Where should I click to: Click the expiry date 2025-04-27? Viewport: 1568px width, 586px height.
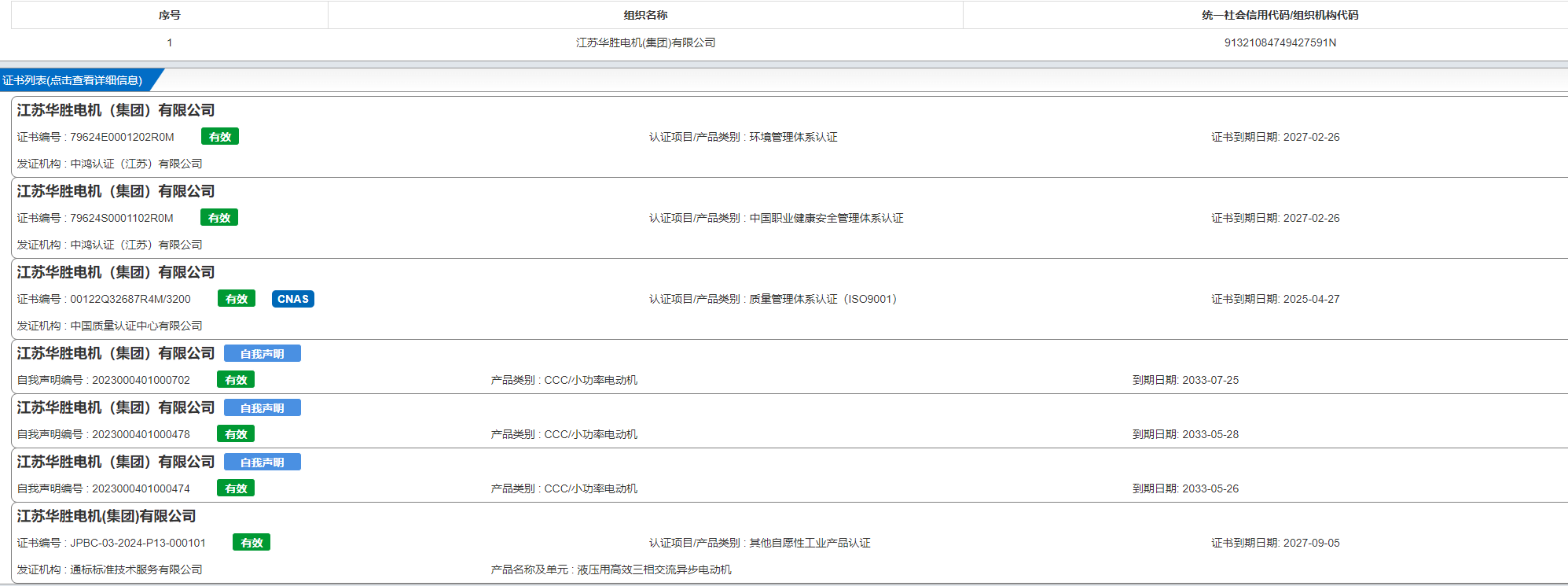pos(1311,299)
